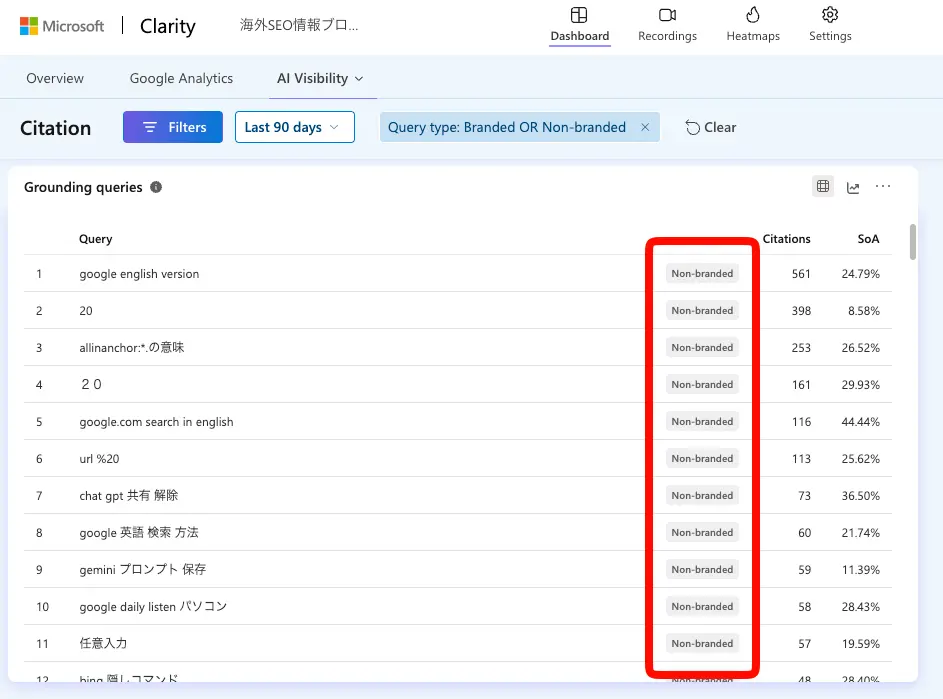Click the SoA value 44.44%

pos(861,422)
